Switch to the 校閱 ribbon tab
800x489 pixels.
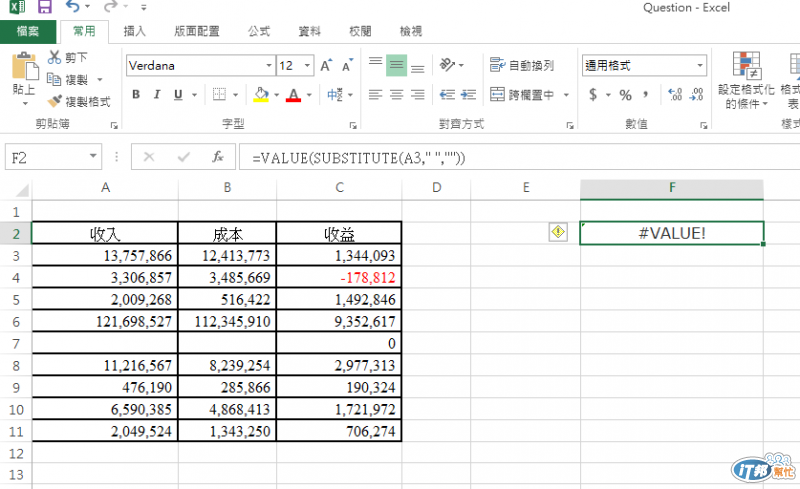360,31
